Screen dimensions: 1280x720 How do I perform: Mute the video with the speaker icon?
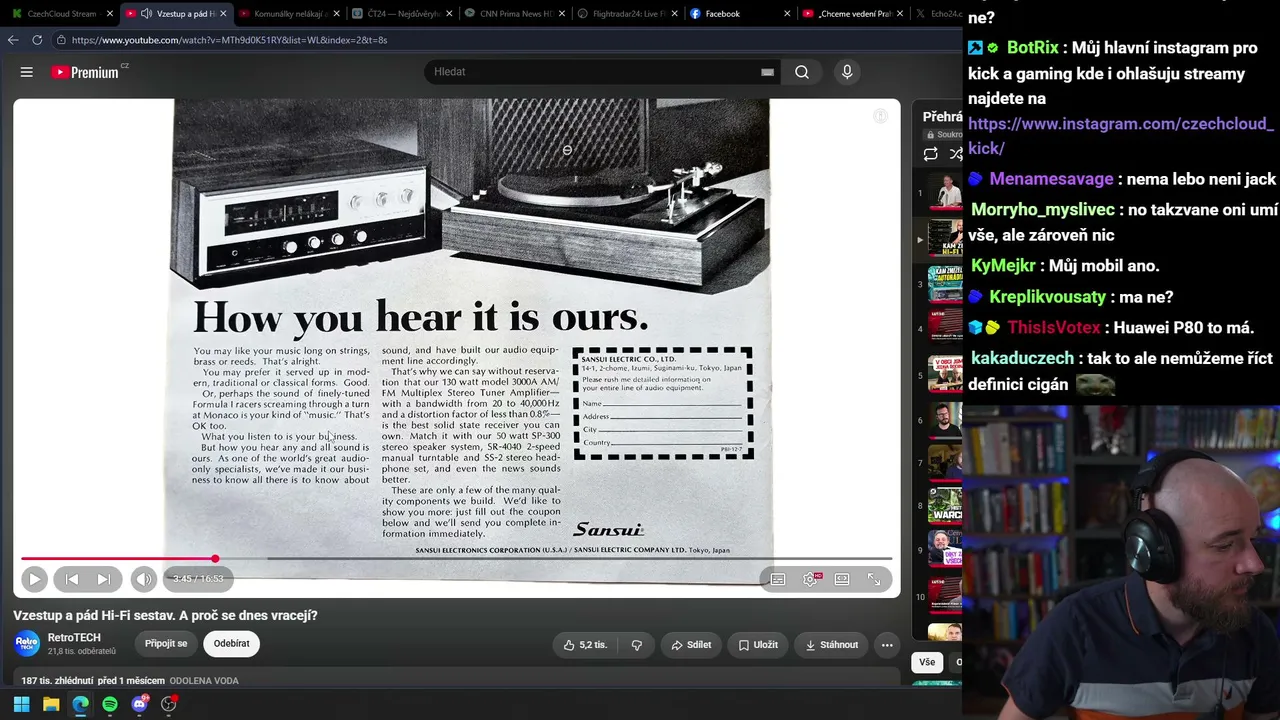click(144, 579)
